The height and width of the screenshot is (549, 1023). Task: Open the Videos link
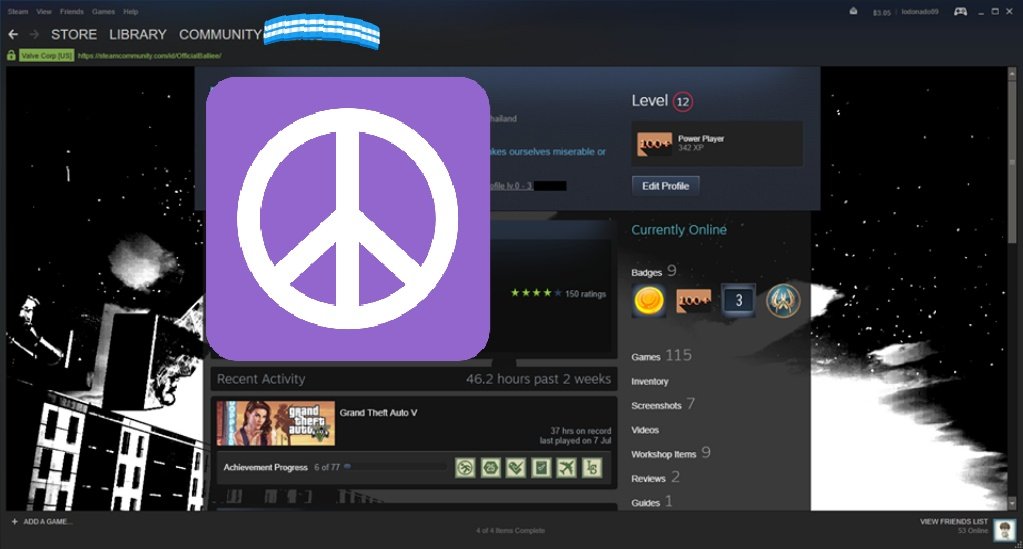pyautogui.click(x=645, y=430)
